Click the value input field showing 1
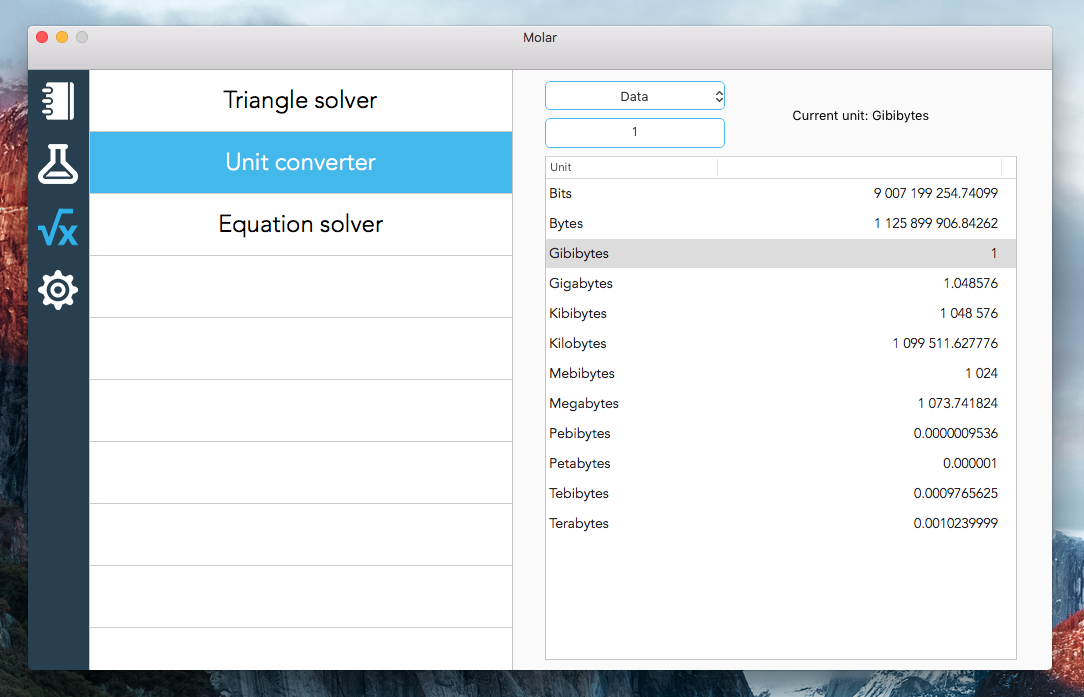This screenshot has width=1084, height=697. click(634, 132)
